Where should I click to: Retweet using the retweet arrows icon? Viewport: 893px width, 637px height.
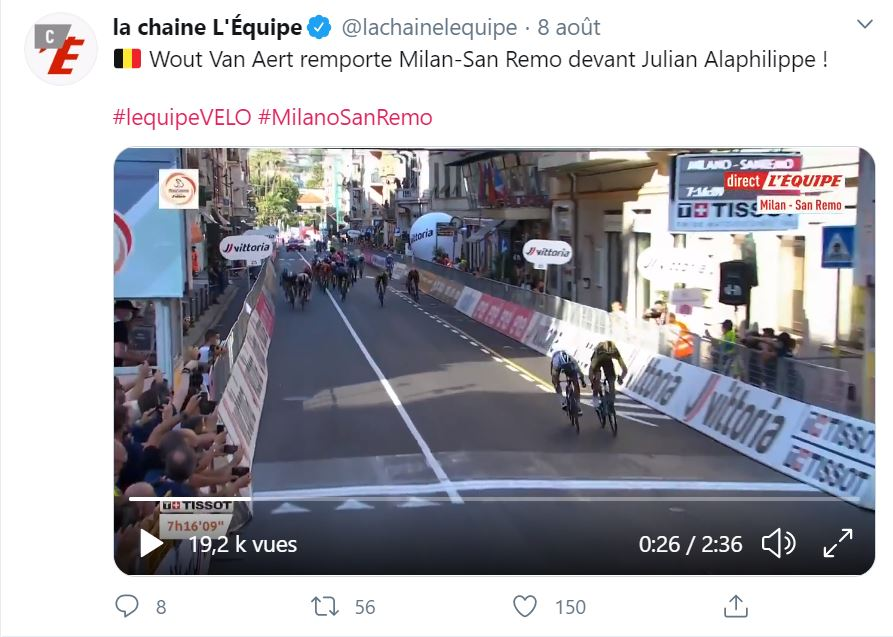(325, 606)
